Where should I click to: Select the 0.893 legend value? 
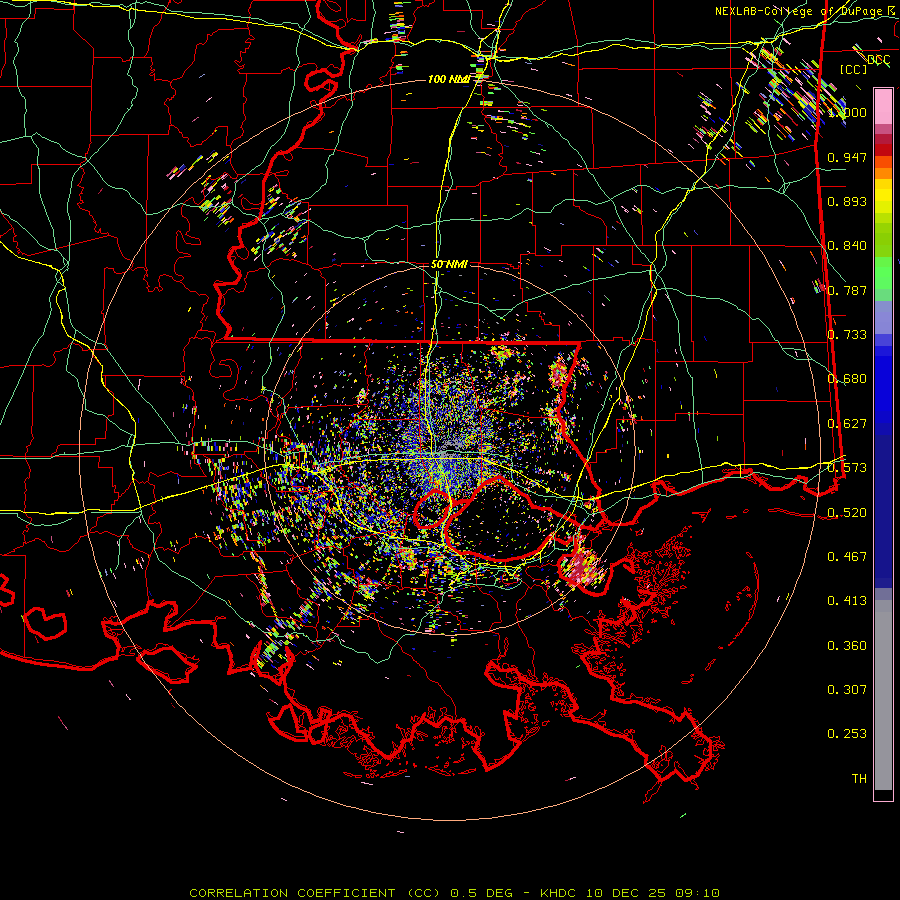847,201
